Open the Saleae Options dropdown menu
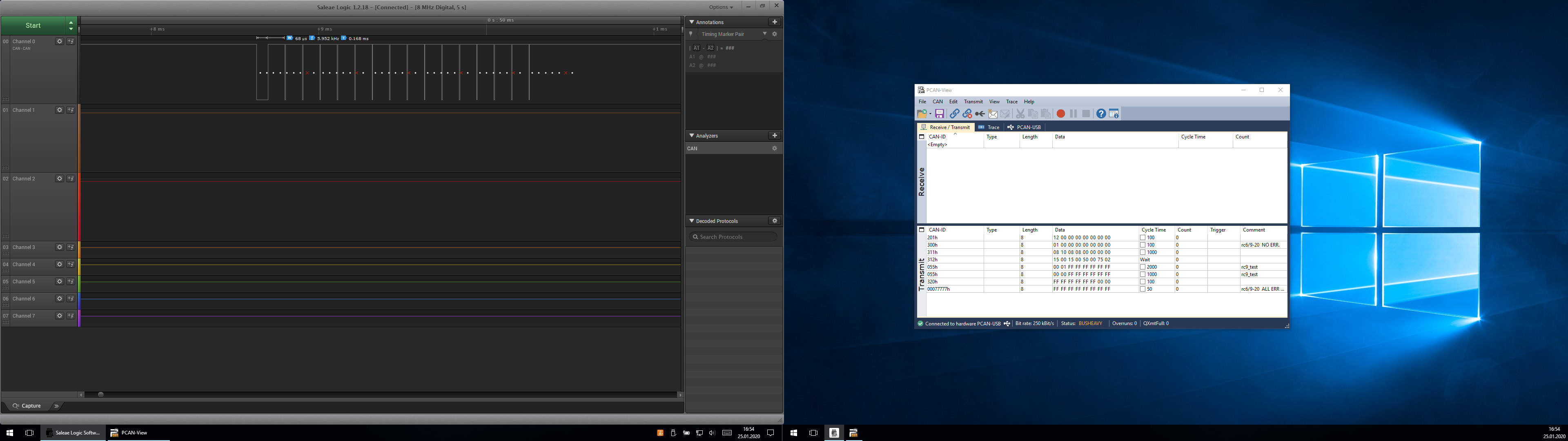1568x441 pixels. [x=722, y=7]
